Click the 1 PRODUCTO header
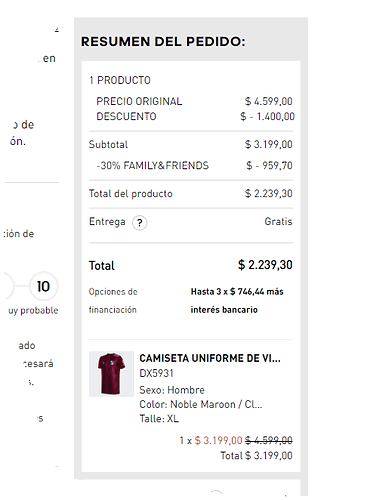367x500 pixels. [120, 80]
